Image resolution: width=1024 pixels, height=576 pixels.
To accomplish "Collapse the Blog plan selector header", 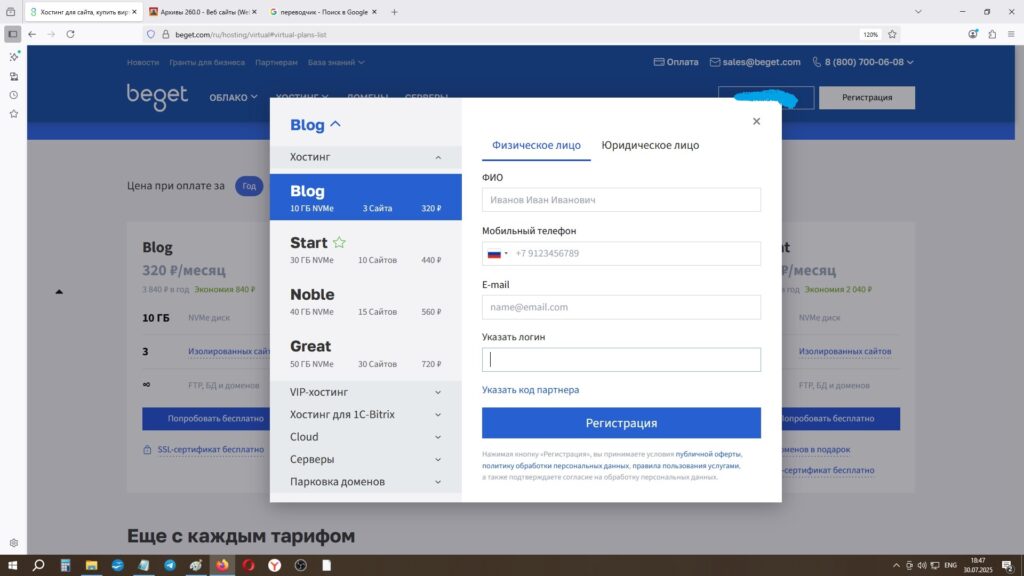I will coord(315,125).
